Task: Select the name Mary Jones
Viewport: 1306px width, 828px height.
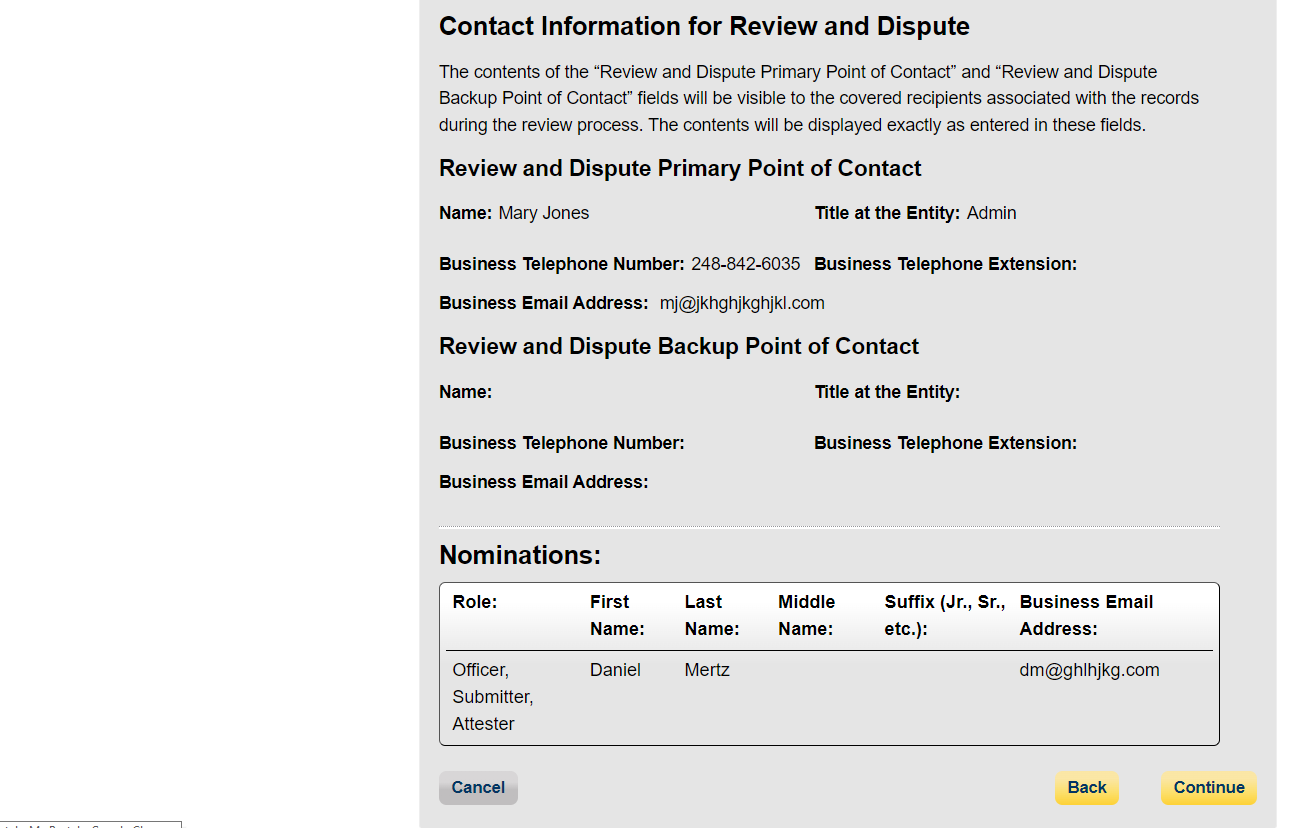Action: (543, 213)
